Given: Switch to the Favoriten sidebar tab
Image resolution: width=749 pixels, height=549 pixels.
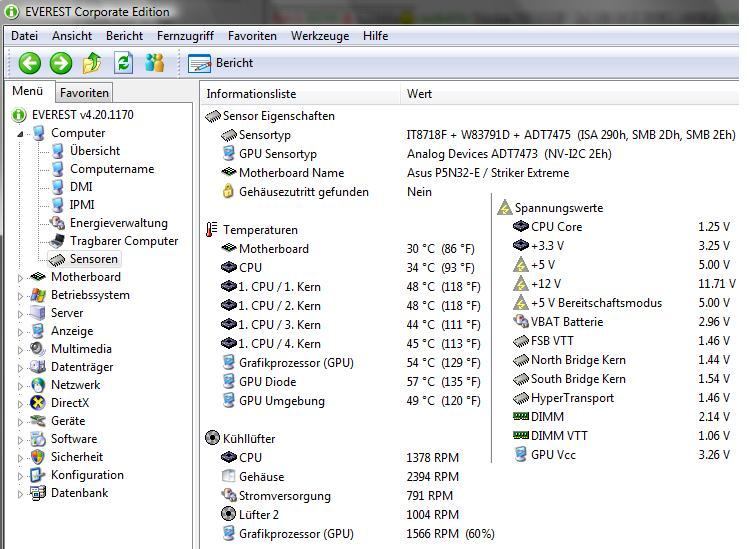Looking at the screenshot, I should pos(85,93).
